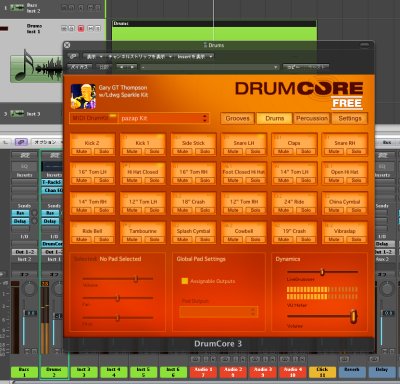Click the link icon in Drums plugin header
Image resolution: width=400 pixels, height=384 pixels.
coord(73,56)
